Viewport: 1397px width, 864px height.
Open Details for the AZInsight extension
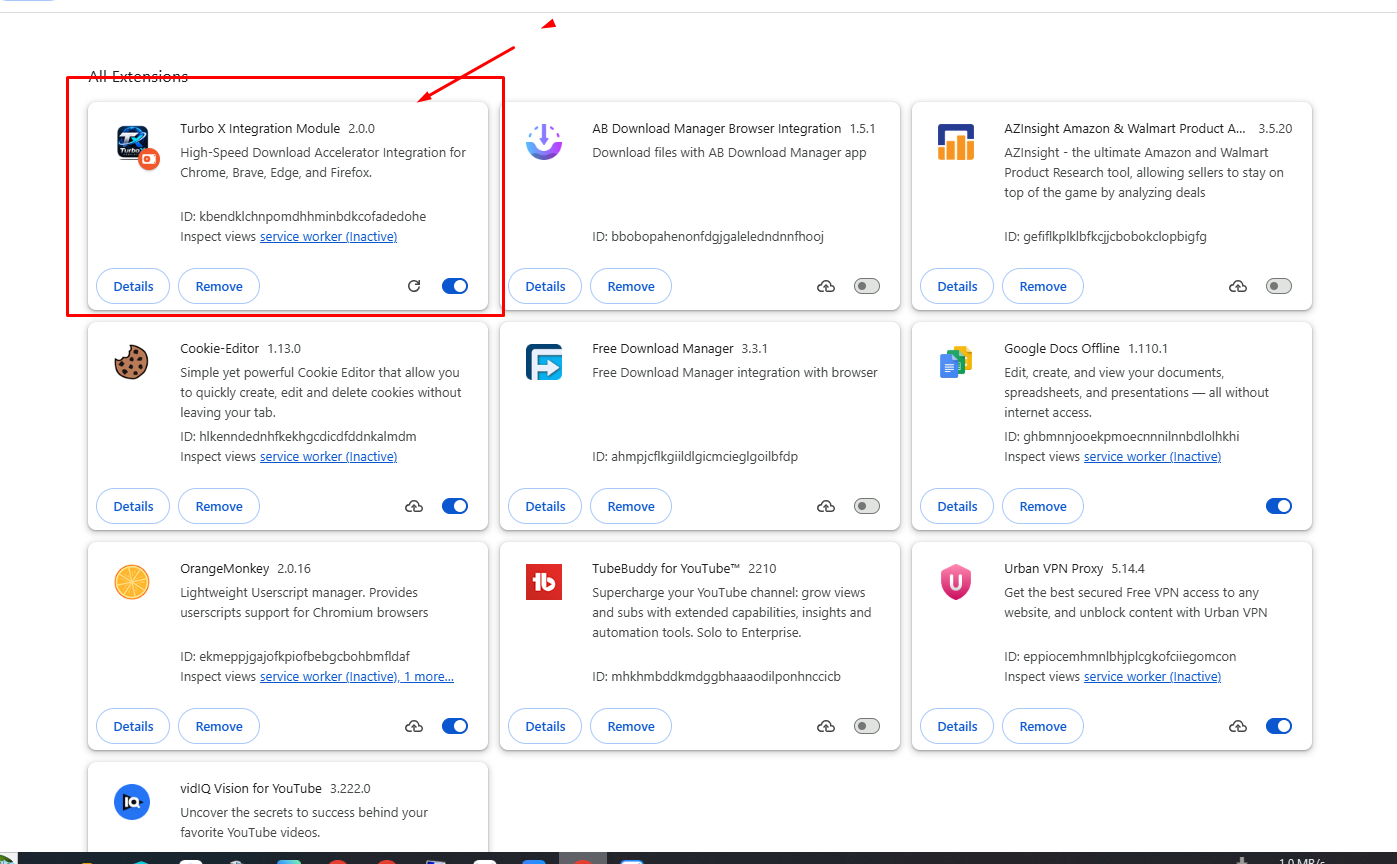pyautogui.click(x=957, y=286)
